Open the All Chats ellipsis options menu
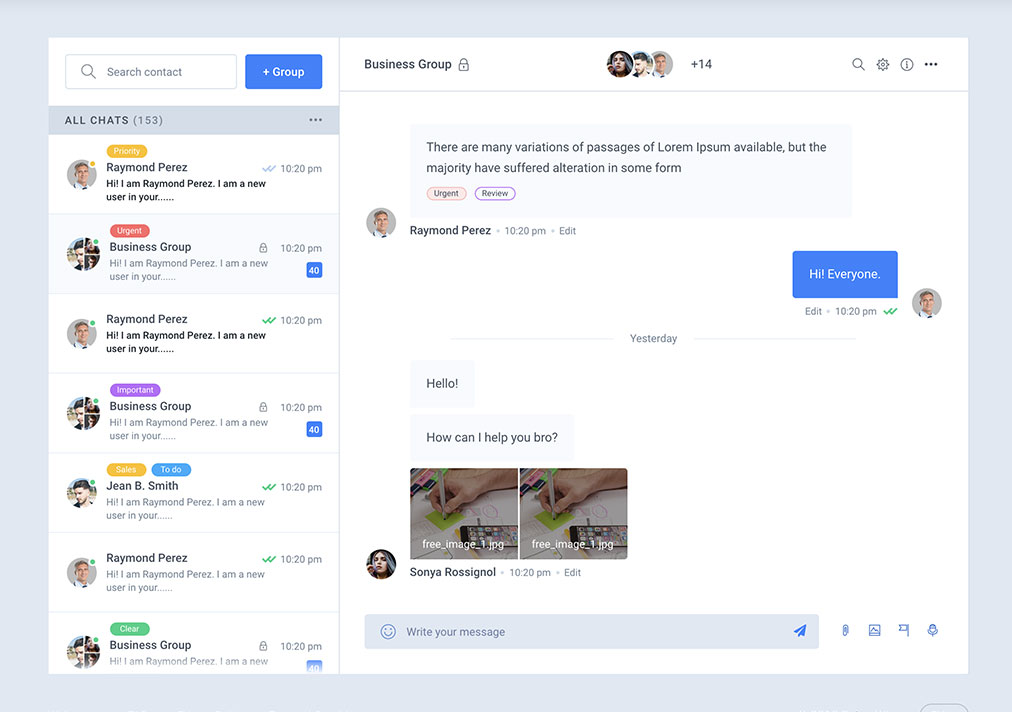 pyautogui.click(x=316, y=119)
